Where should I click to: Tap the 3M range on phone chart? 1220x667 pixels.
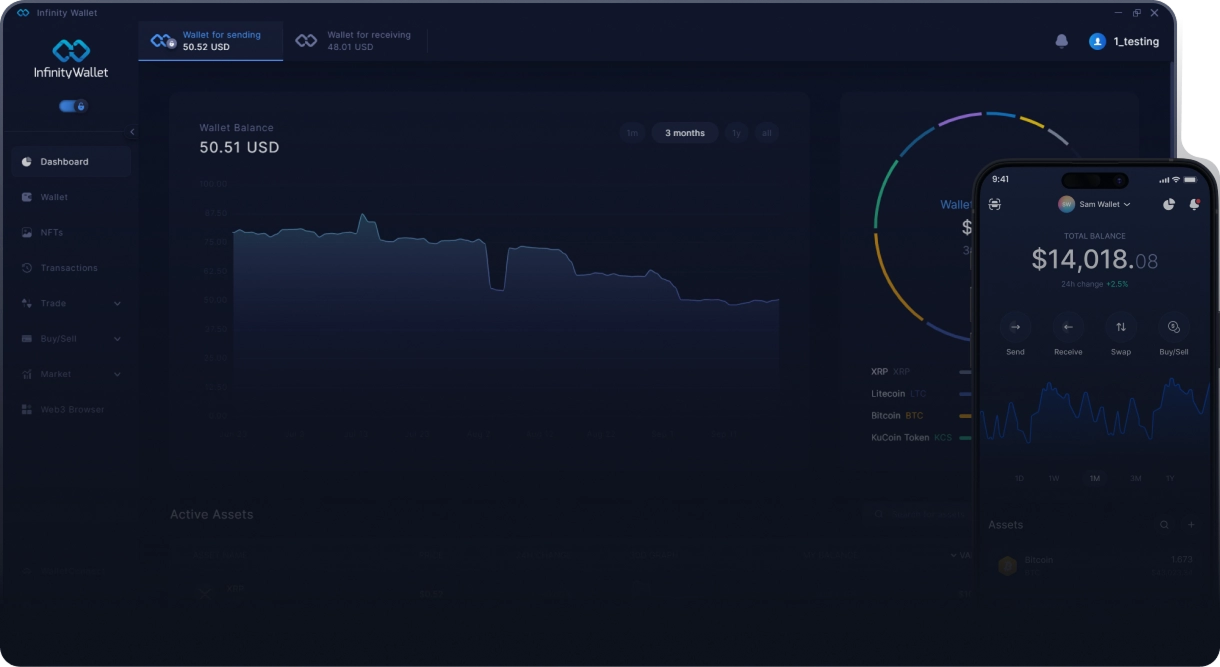coord(1136,479)
